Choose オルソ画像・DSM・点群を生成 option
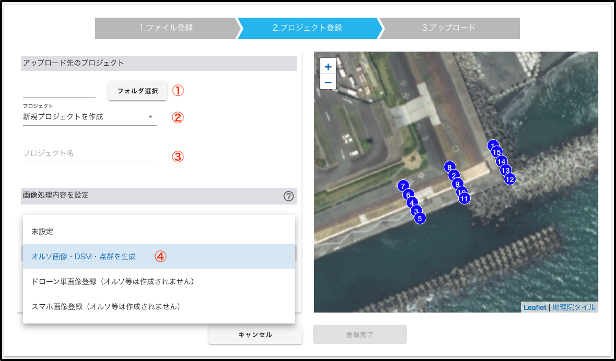The image size is (616, 361). pos(159,257)
